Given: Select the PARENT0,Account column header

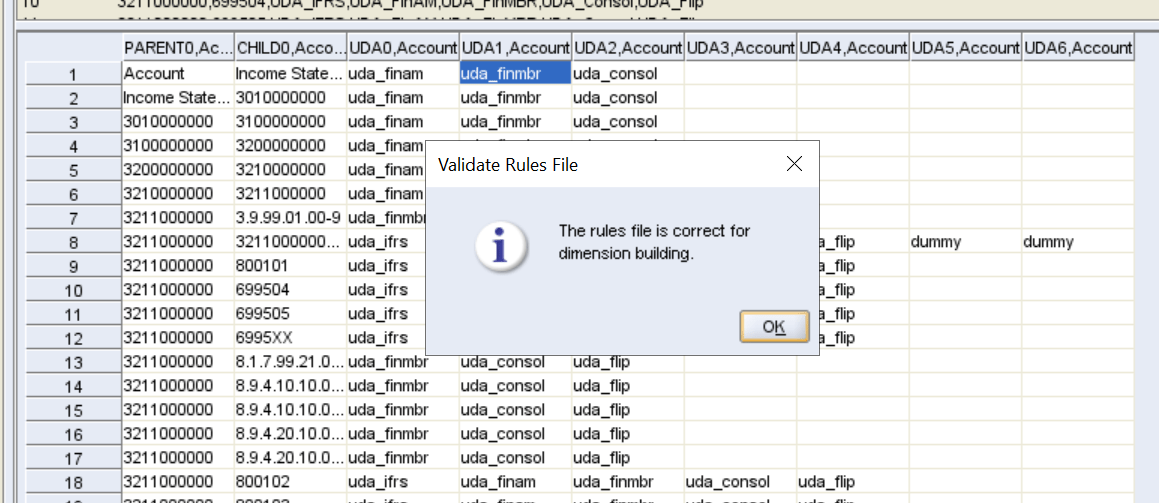Looking at the screenshot, I should [x=178, y=48].
